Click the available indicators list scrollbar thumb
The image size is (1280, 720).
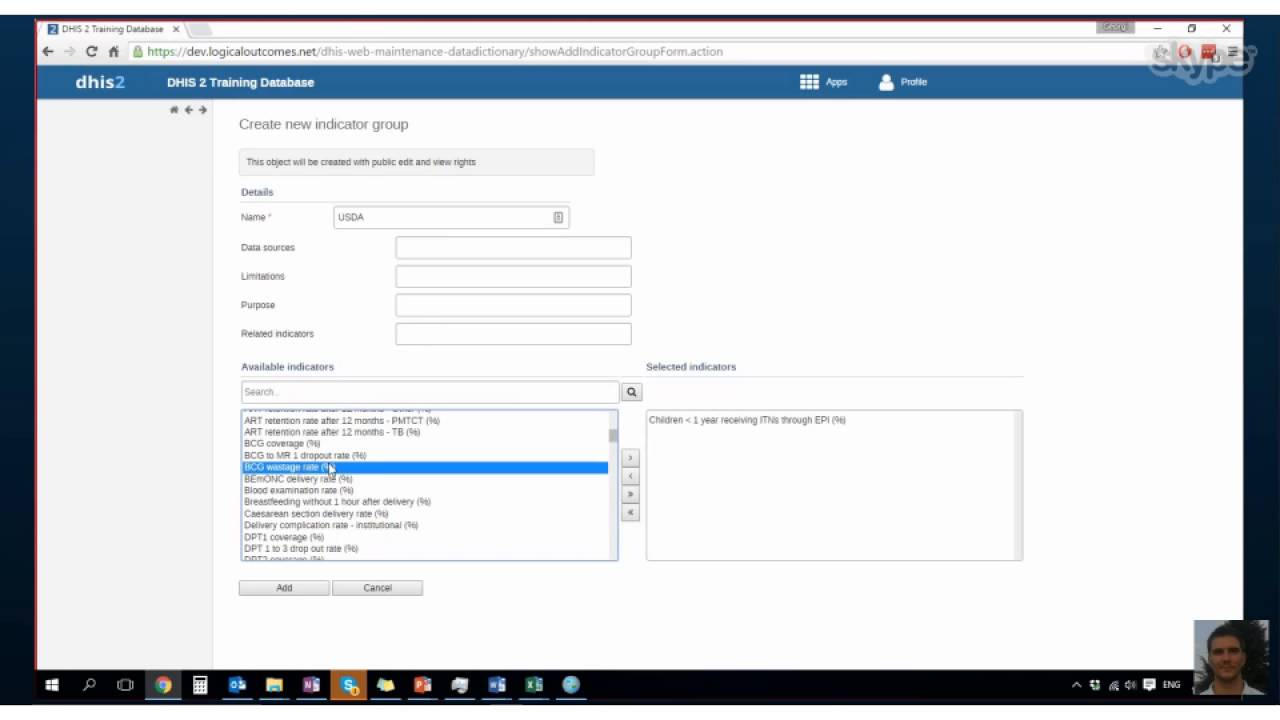click(613, 435)
